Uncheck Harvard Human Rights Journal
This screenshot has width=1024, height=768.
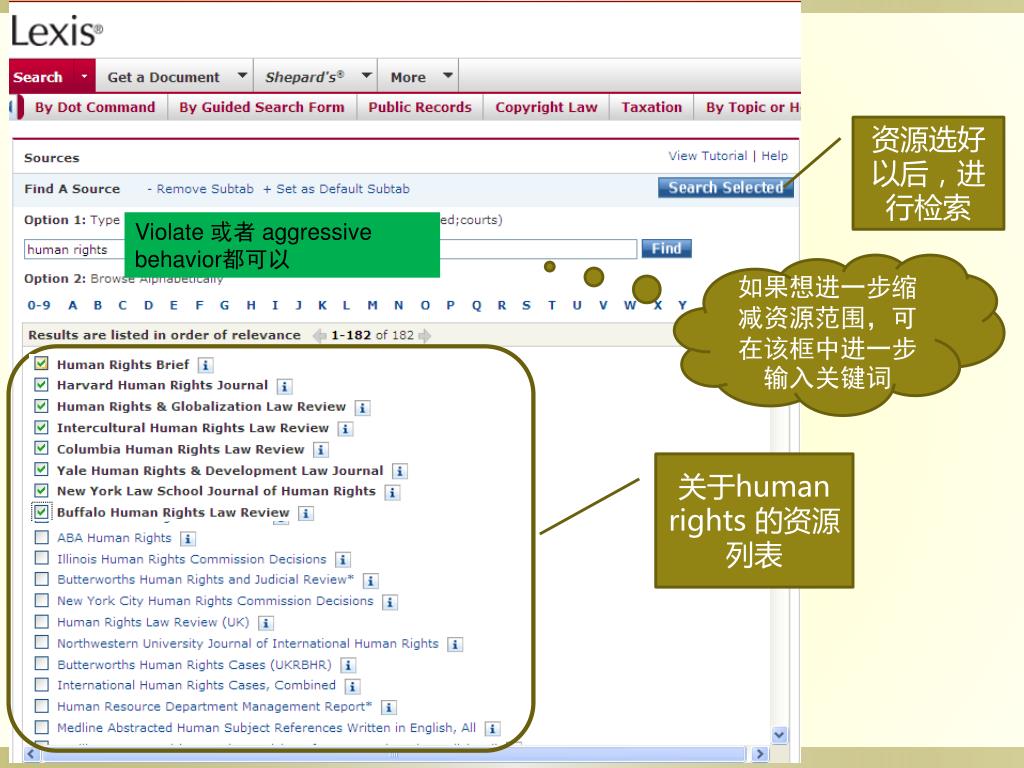pos(41,384)
